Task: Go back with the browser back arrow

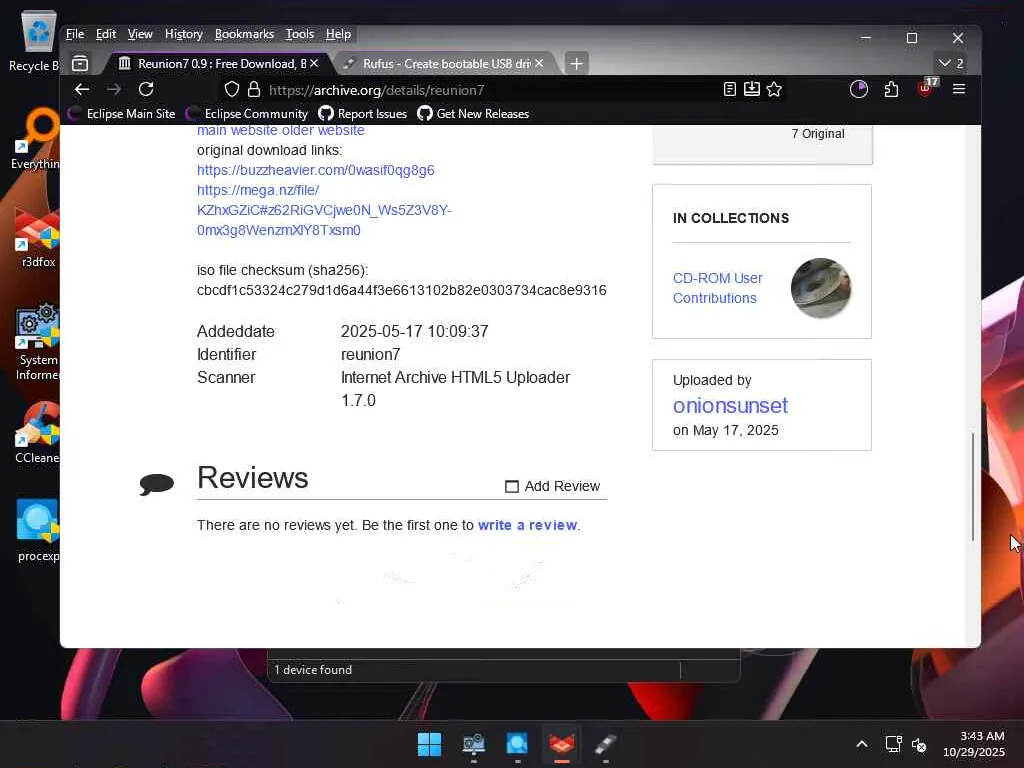Action: [82, 89]
